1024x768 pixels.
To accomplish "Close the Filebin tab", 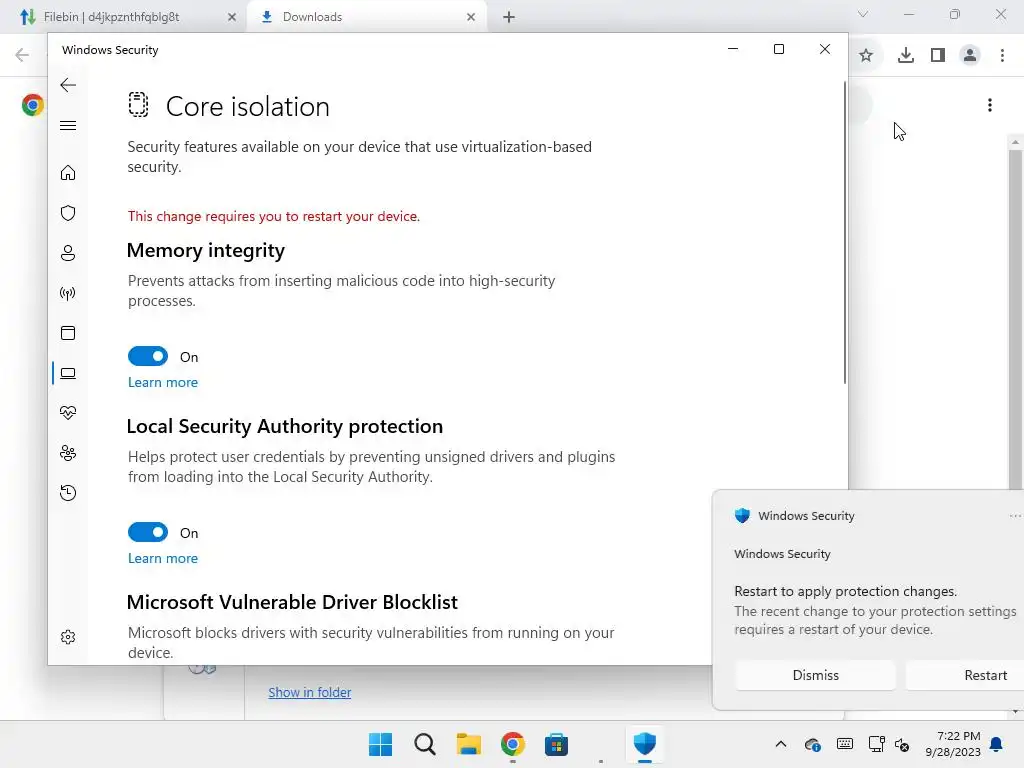I will 232,17.
